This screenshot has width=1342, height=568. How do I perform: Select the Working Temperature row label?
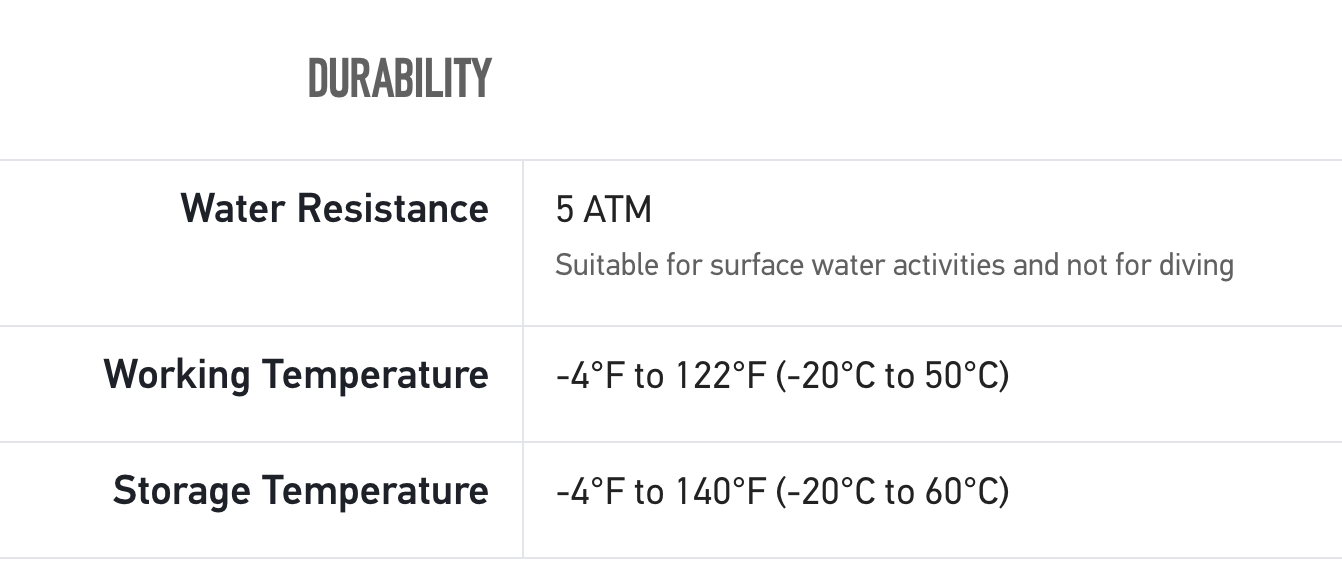coord(296,374)
